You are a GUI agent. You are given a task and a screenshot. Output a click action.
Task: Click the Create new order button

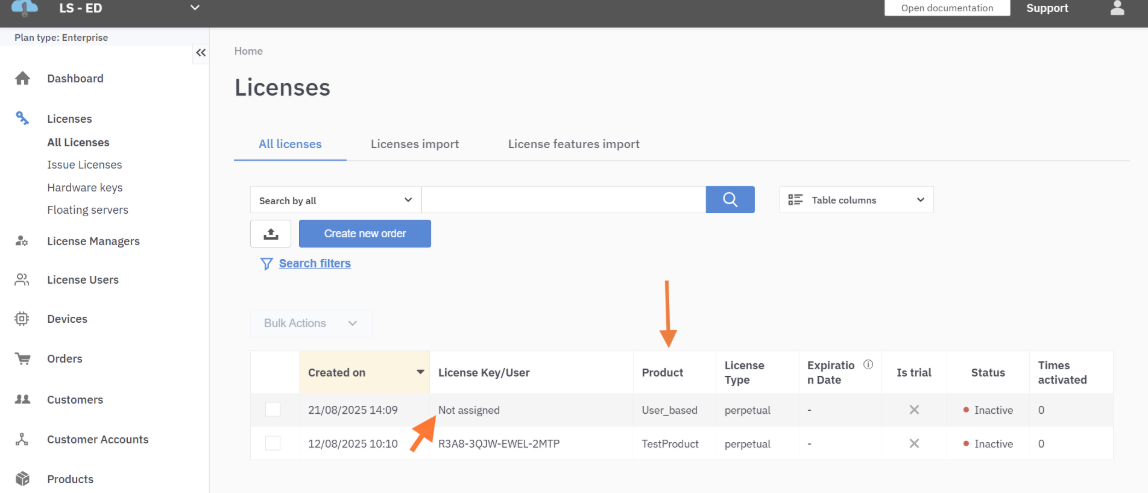(x=365, y=234)
